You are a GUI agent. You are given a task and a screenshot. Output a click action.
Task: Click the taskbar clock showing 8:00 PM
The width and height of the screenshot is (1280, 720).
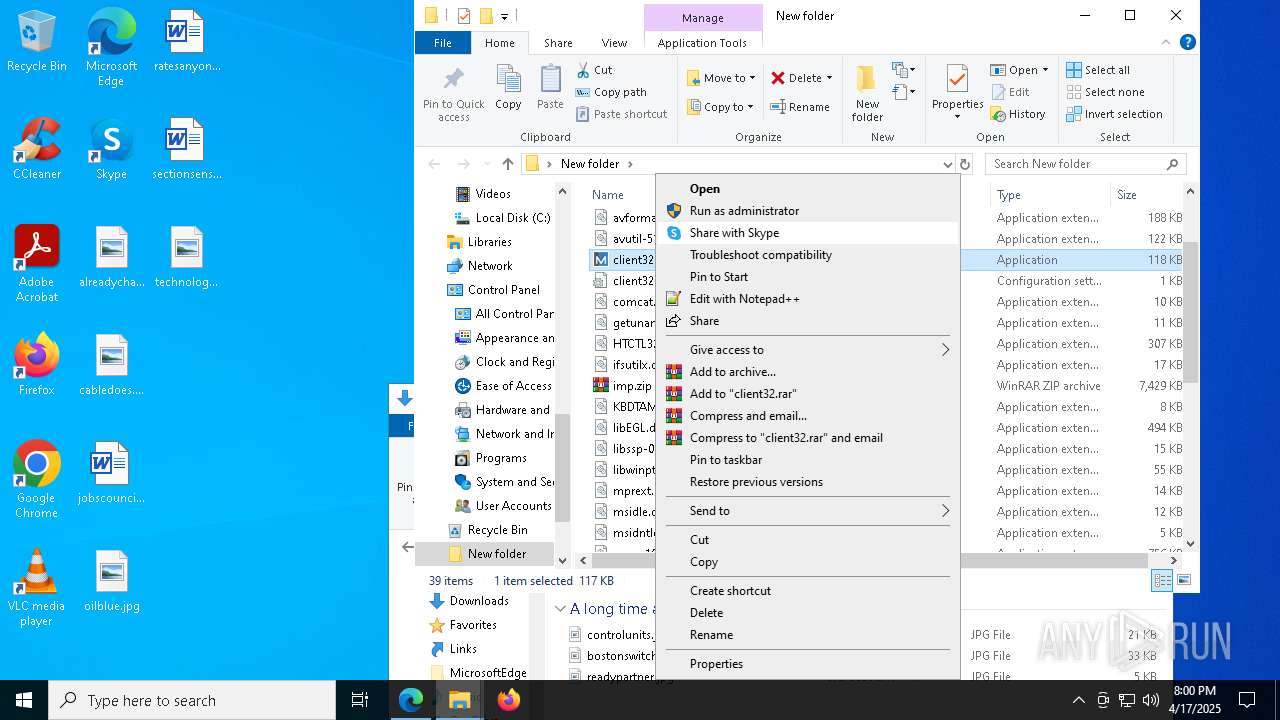pos(1194,700)
